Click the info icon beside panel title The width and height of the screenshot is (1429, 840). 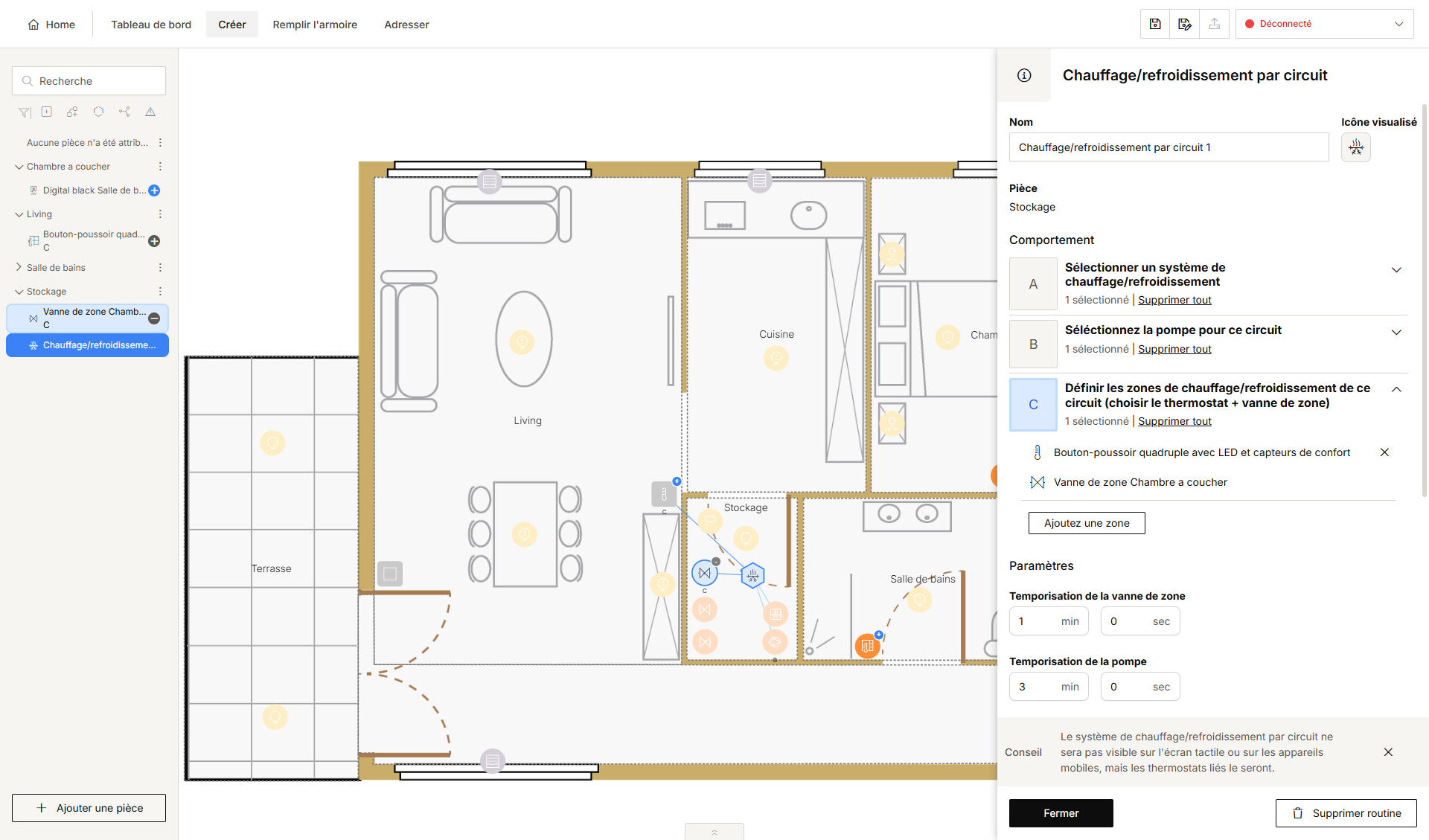(x=1024, y=75)
